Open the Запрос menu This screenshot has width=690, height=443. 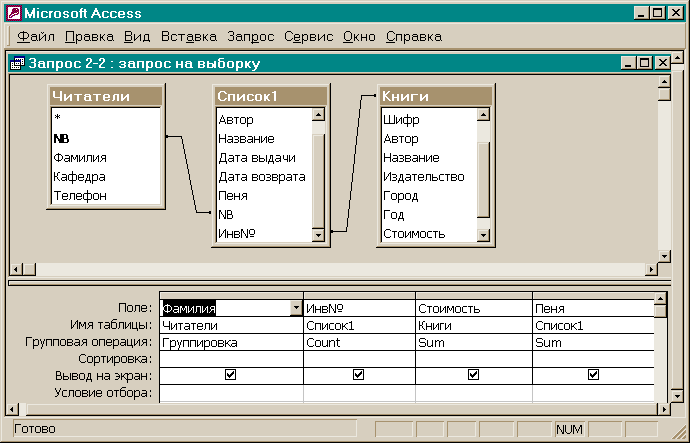[251, 37]
